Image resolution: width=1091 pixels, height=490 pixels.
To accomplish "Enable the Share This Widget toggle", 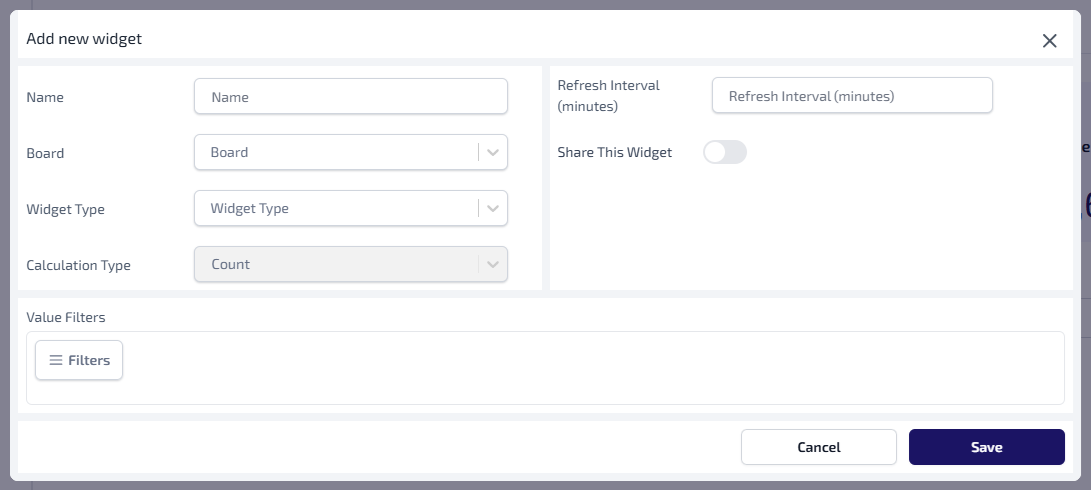I will [725, 152].
